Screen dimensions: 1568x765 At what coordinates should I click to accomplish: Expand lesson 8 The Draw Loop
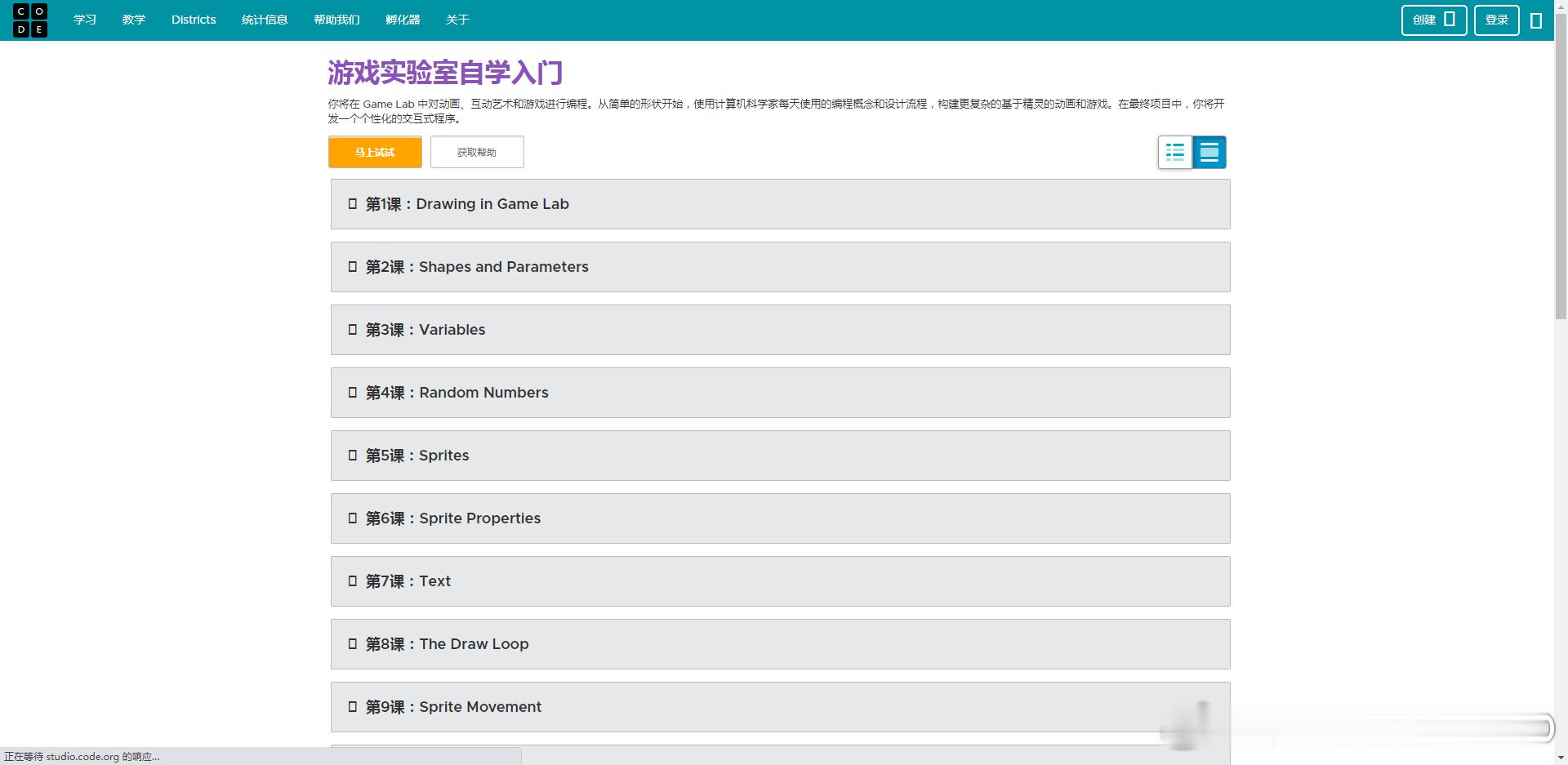point(780,644)
